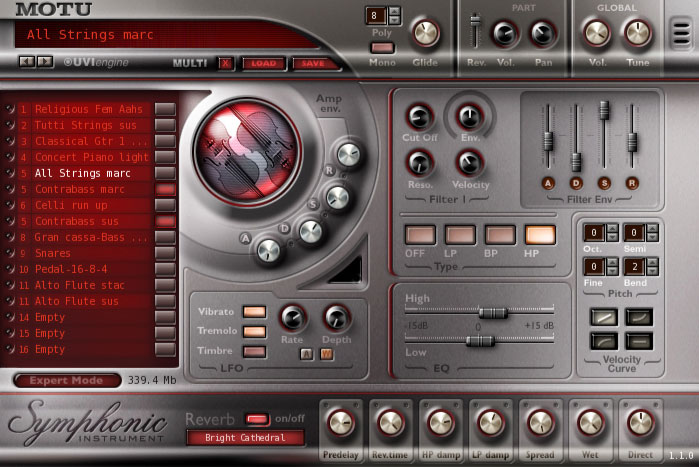Click the reverb Rev.time knob

pos(391,423)
